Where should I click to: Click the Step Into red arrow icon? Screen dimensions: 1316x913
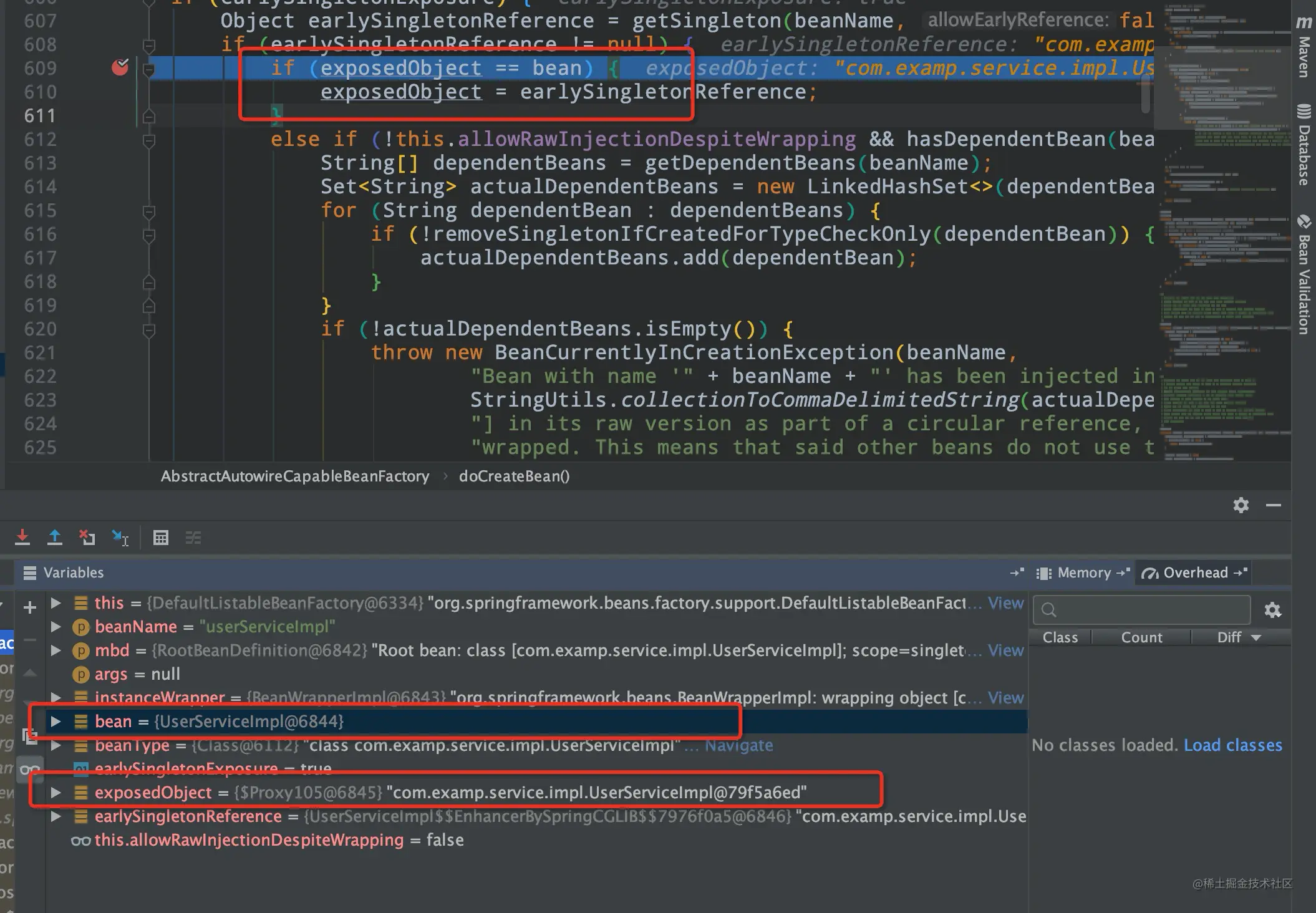click(x=22, y=537)
